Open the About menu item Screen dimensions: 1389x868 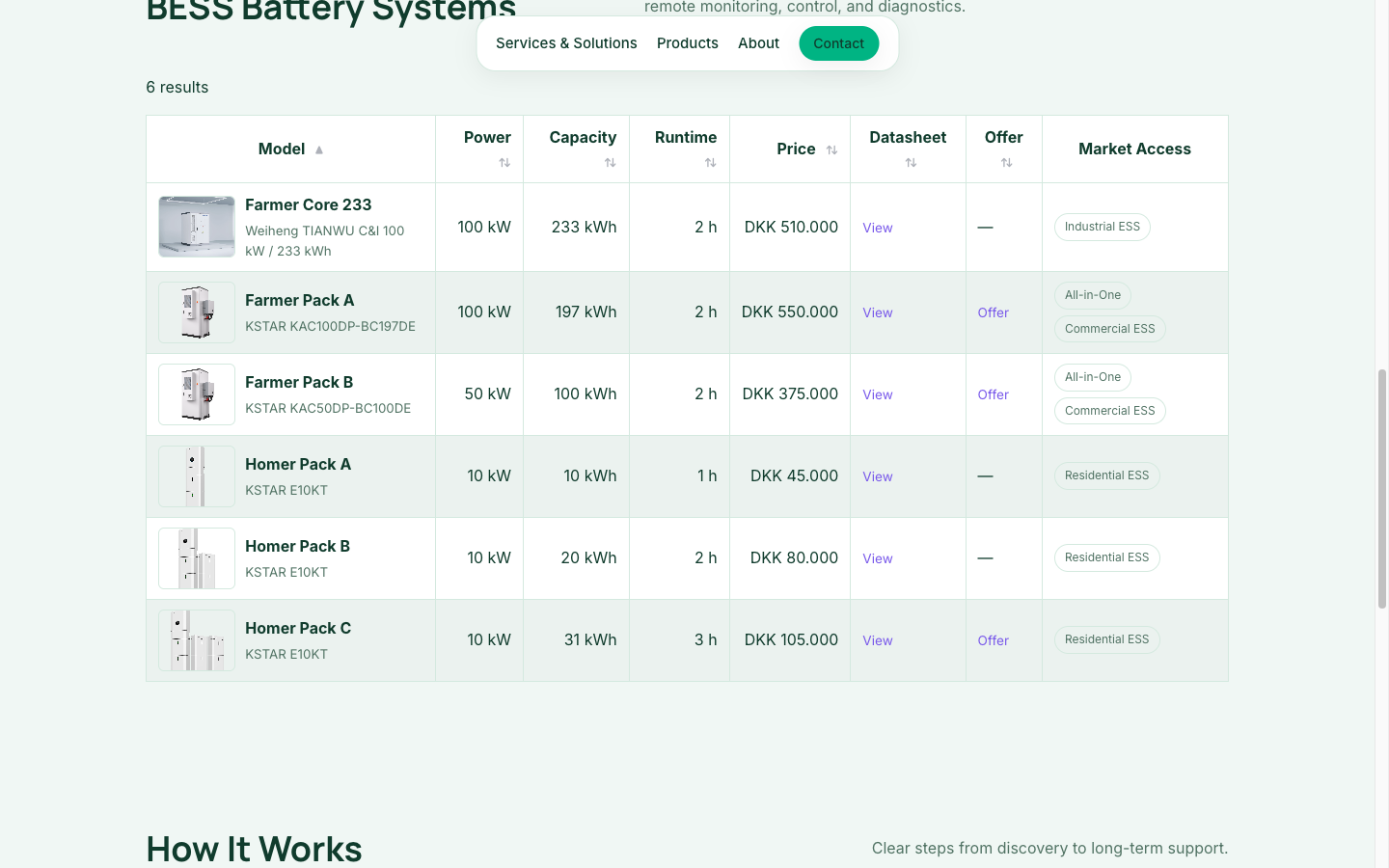pyautogui.click(x=758, y=43)
